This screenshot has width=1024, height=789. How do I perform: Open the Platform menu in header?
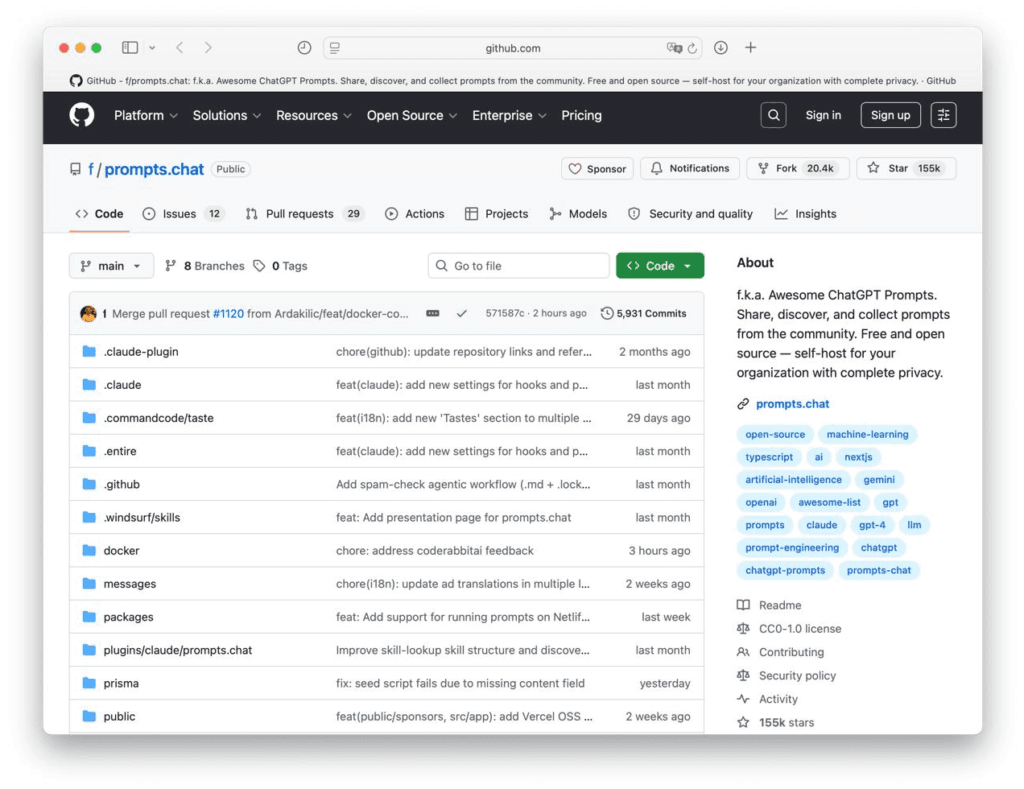[145, 115]
